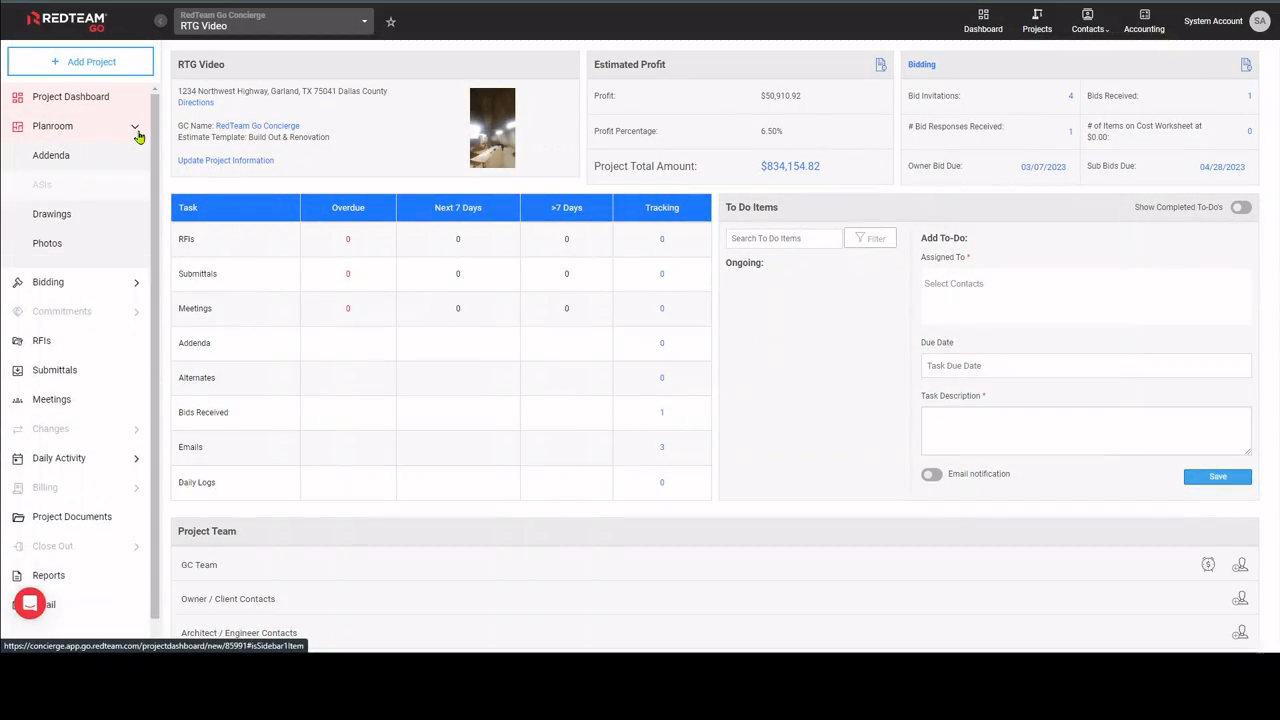Click Owner Bid Due date 03/07/2023
Image resolution: width=1280 pixels, height=720 pixels.
1043,167
